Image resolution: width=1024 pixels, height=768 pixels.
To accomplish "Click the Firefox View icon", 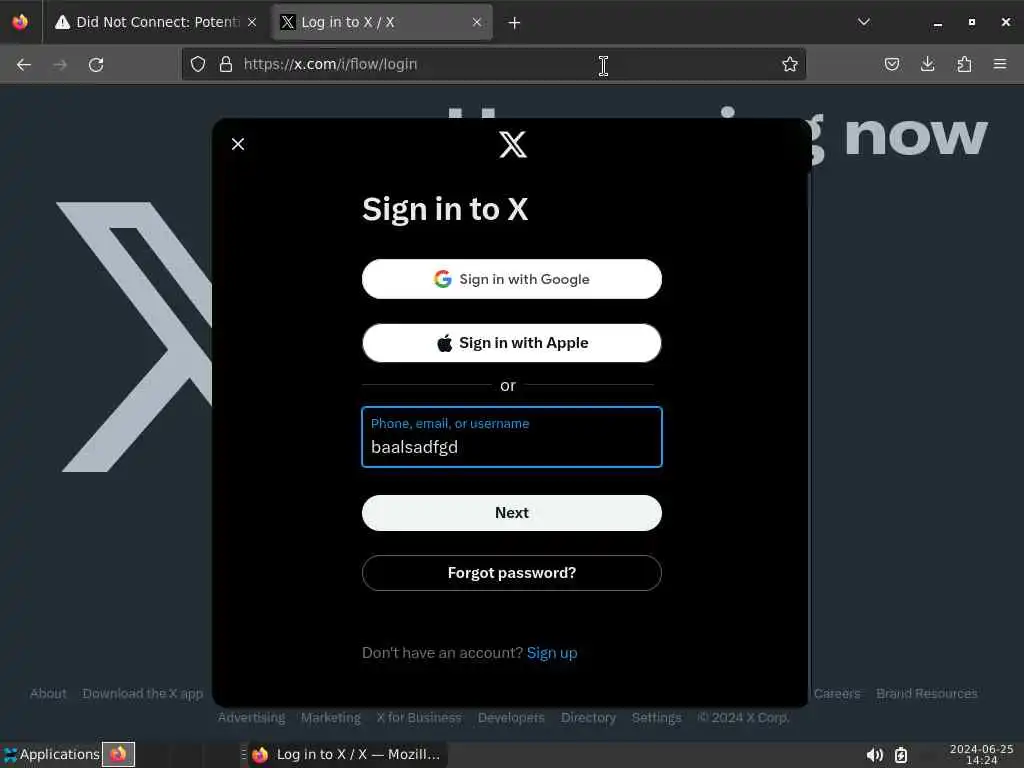I will tap(20, 22).
